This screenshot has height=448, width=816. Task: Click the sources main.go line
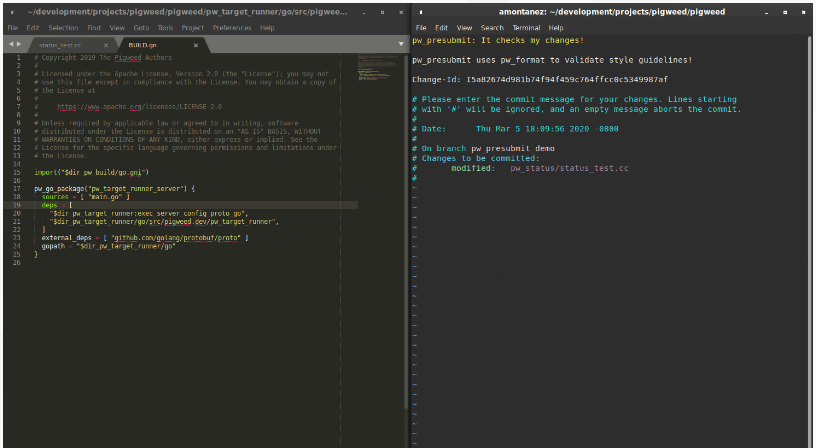coord(86,197)
